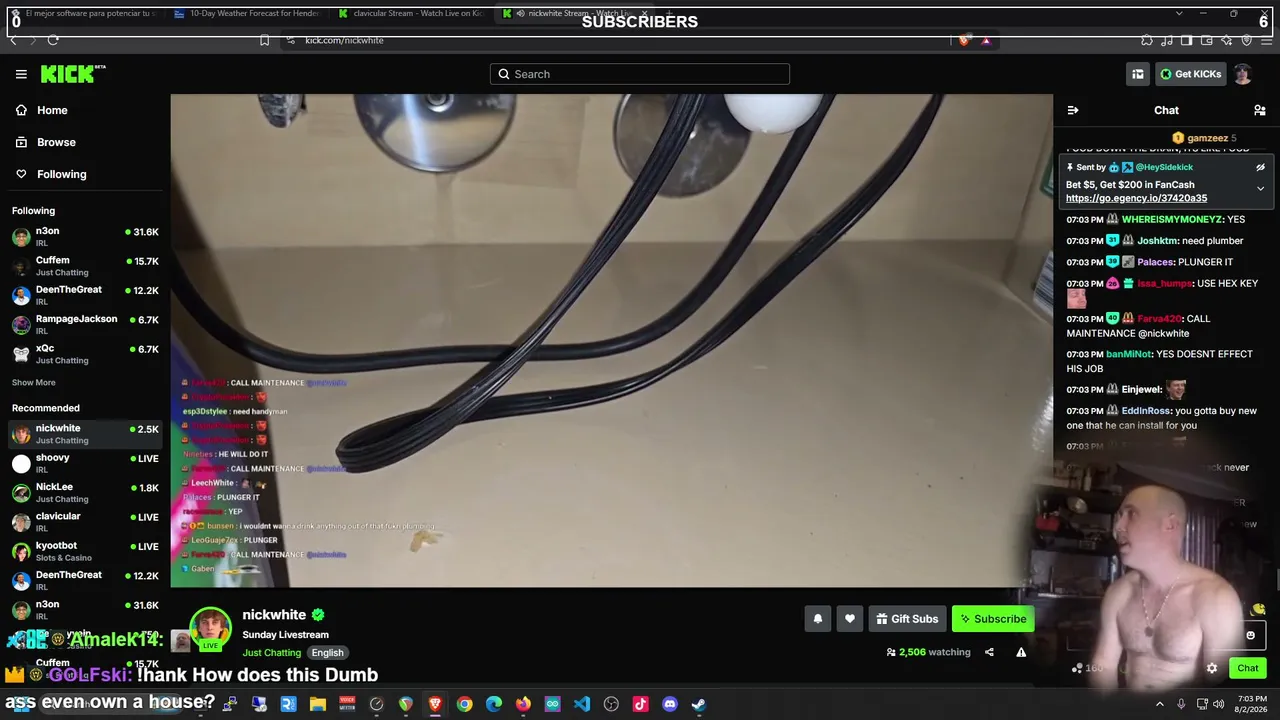
Task: Show hidden system tray icons
Action: [1160, 704]
